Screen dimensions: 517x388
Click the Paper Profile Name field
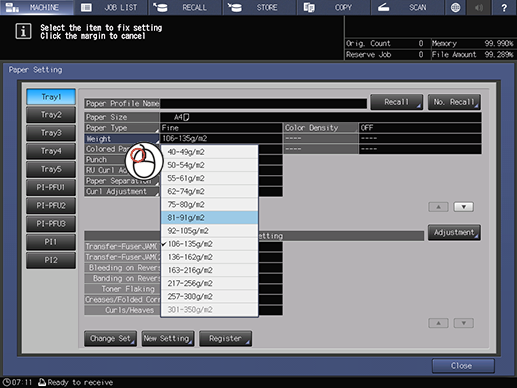click(263, 104)
